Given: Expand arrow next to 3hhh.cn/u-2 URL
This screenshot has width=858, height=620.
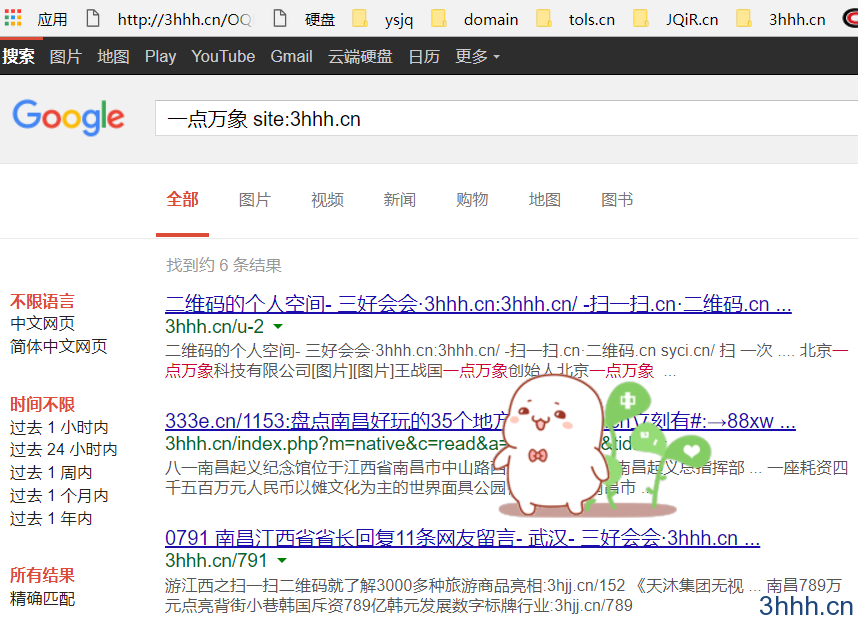Looking at the screenshot, I should (x=278, y=327).
